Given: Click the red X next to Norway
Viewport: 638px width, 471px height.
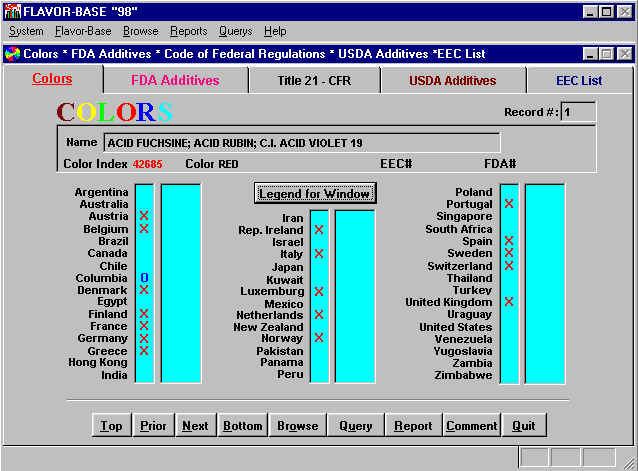Looking at the screenshot, I should tap(319, 338).
